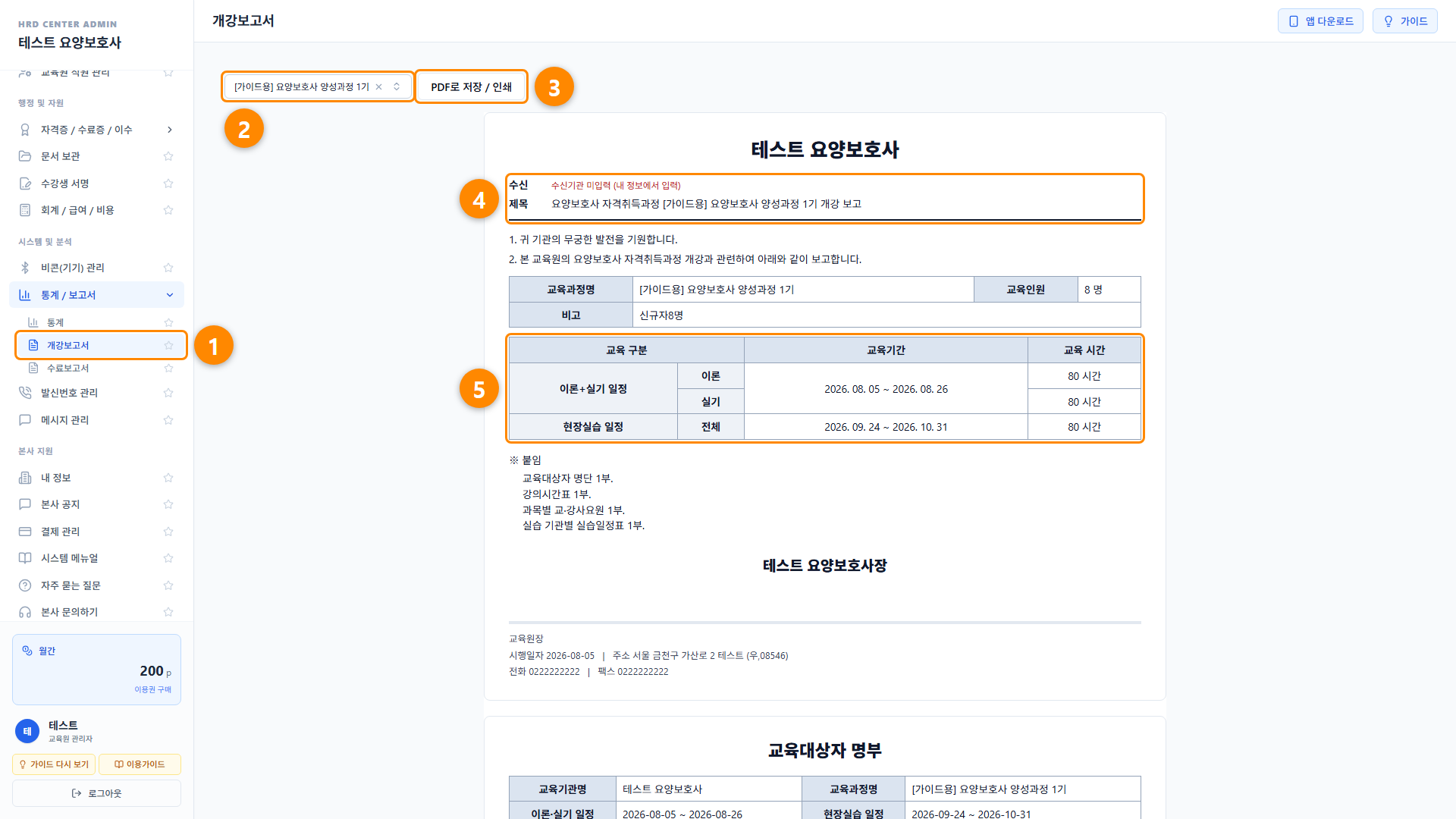Click the 내 정보 building icon

[25, 478]
